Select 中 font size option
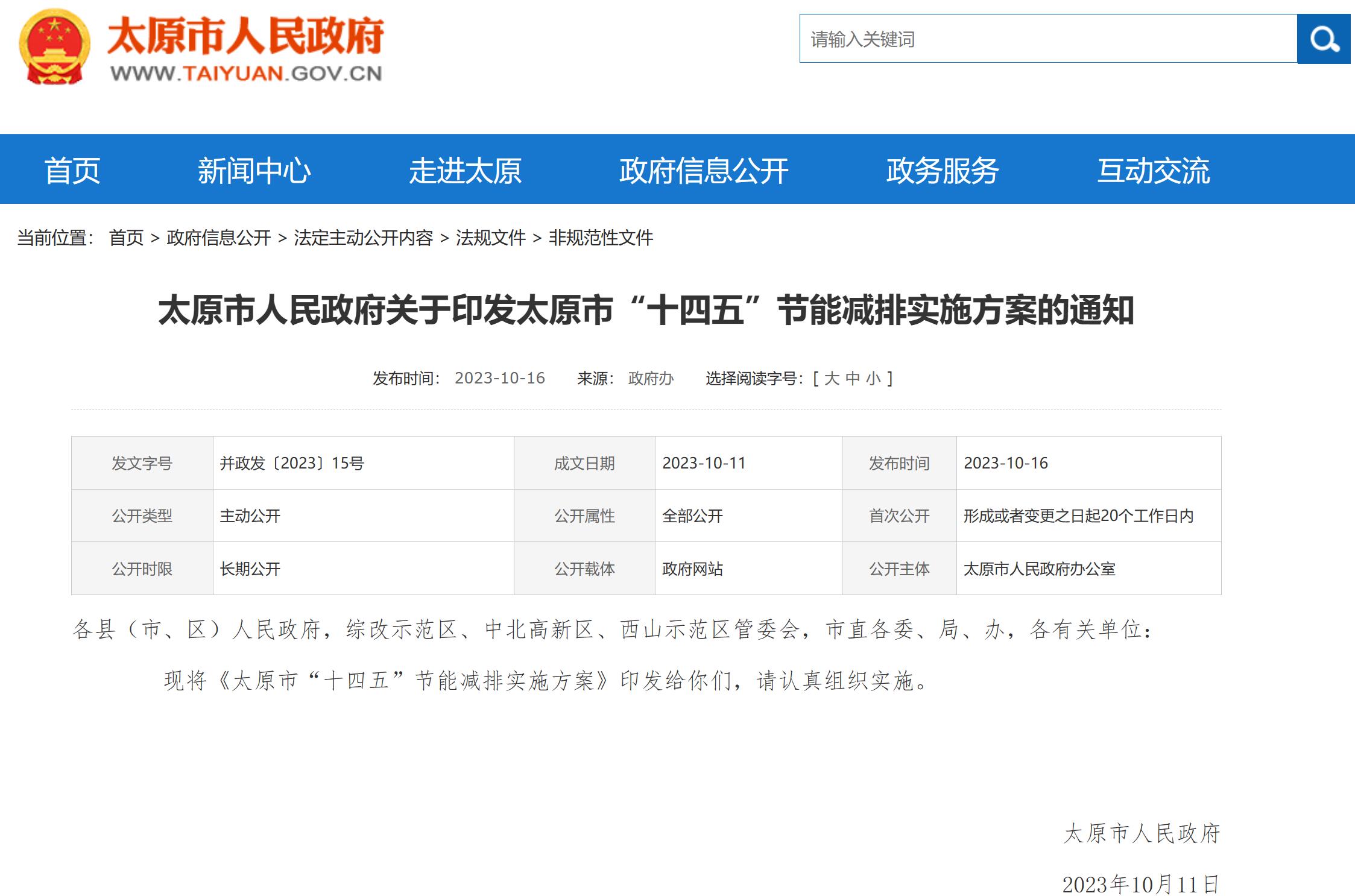Screen dimensions: 1355x896 [x=852, y=379]
